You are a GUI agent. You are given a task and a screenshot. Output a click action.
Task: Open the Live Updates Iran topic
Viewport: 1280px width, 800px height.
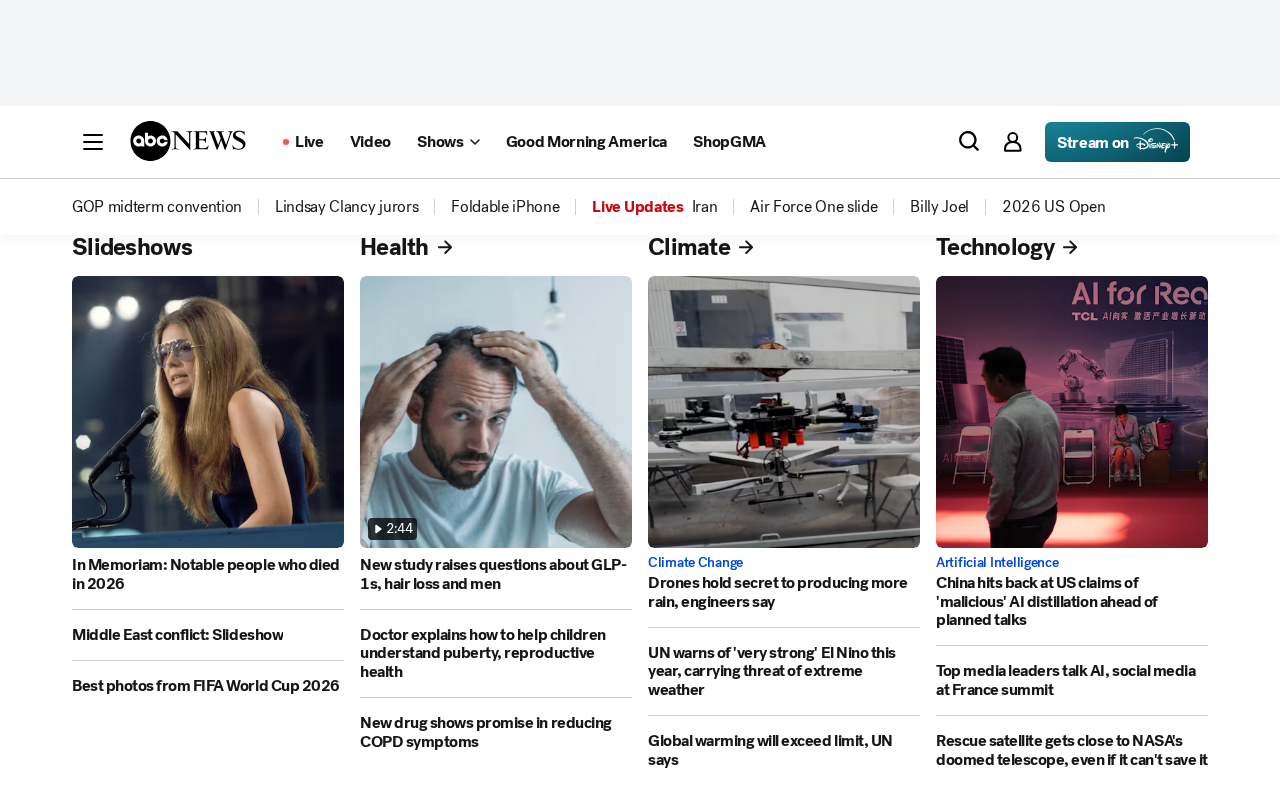pos(655,207)
